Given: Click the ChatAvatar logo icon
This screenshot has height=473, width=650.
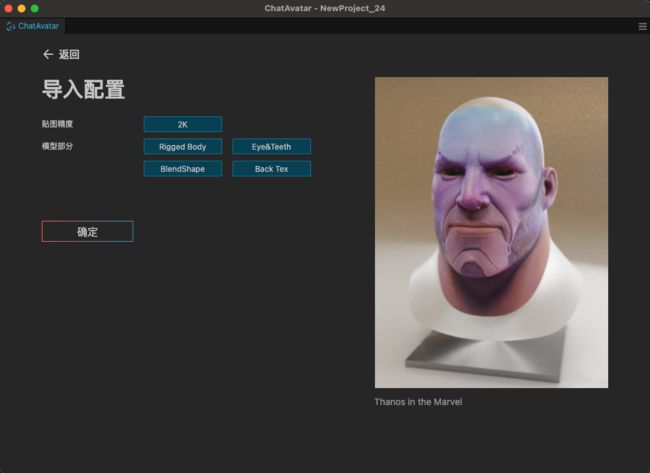Looking at the screenshot, I should coord(10,26).
